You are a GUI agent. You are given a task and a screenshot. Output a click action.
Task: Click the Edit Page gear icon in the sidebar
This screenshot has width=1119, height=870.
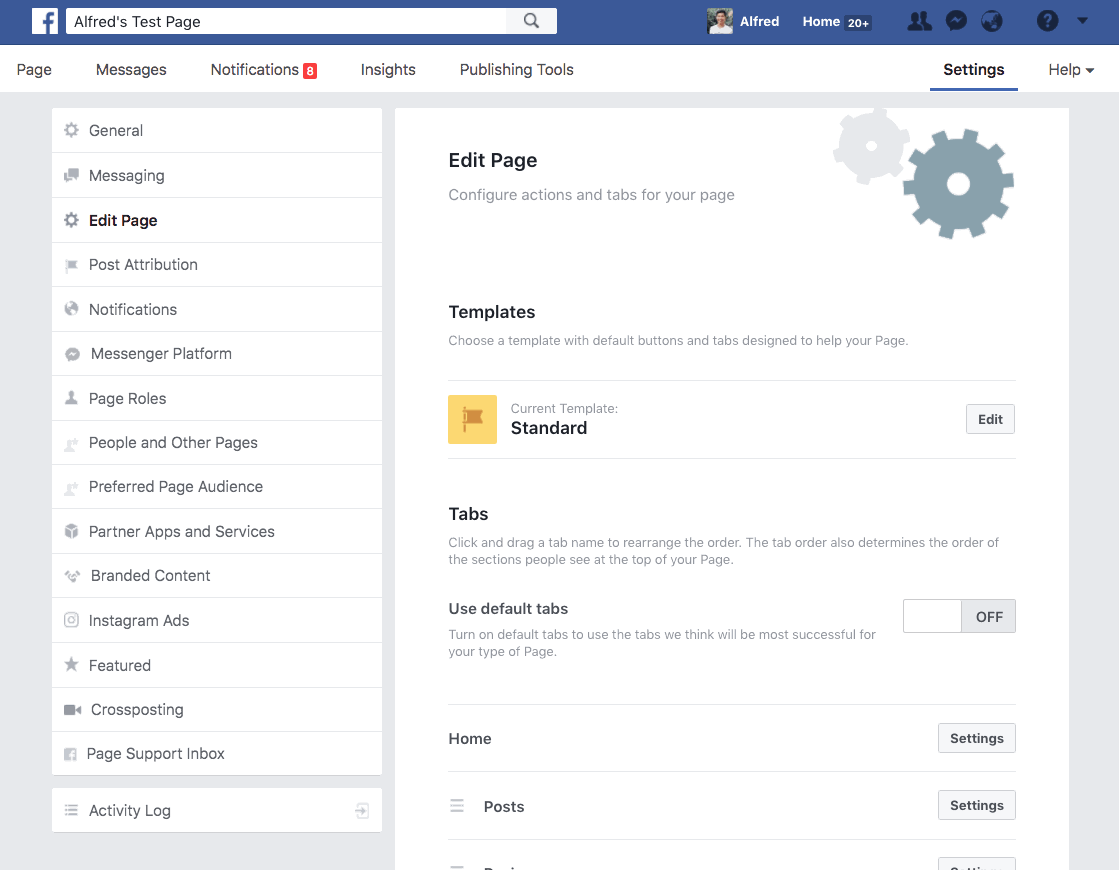[71, 220]
